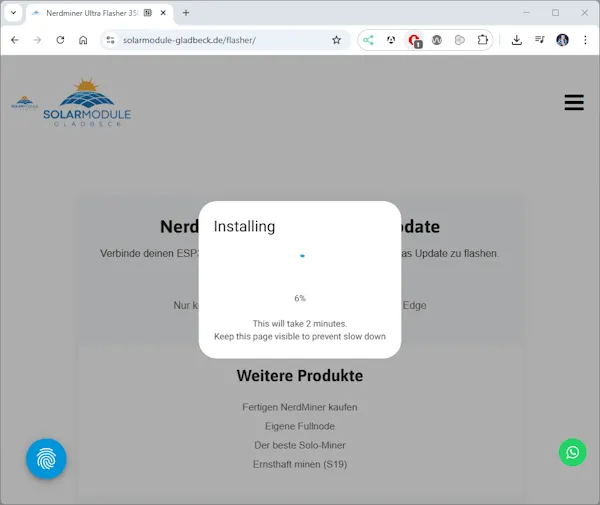Open the Chrome three-dot menu

(585, 40)
